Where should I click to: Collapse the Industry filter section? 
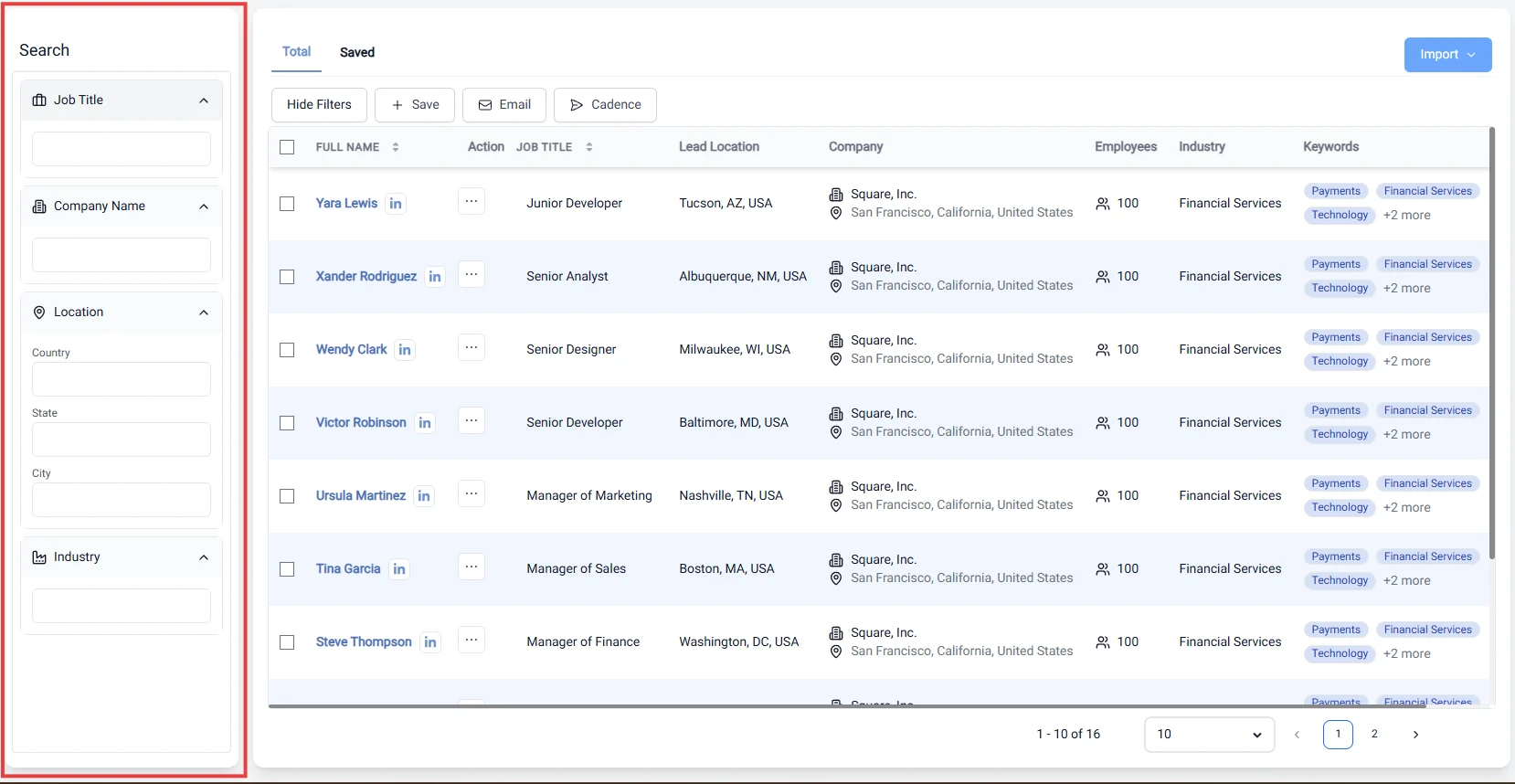[204, 557]
